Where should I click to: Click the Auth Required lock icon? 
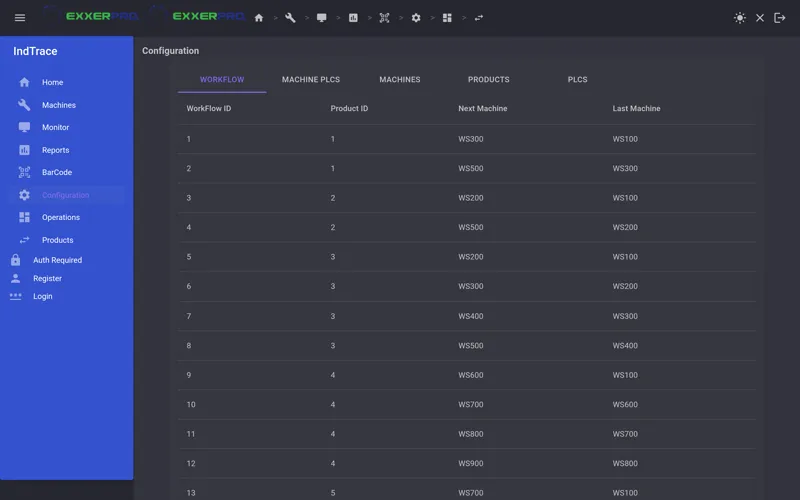click(x=15, y=260)
